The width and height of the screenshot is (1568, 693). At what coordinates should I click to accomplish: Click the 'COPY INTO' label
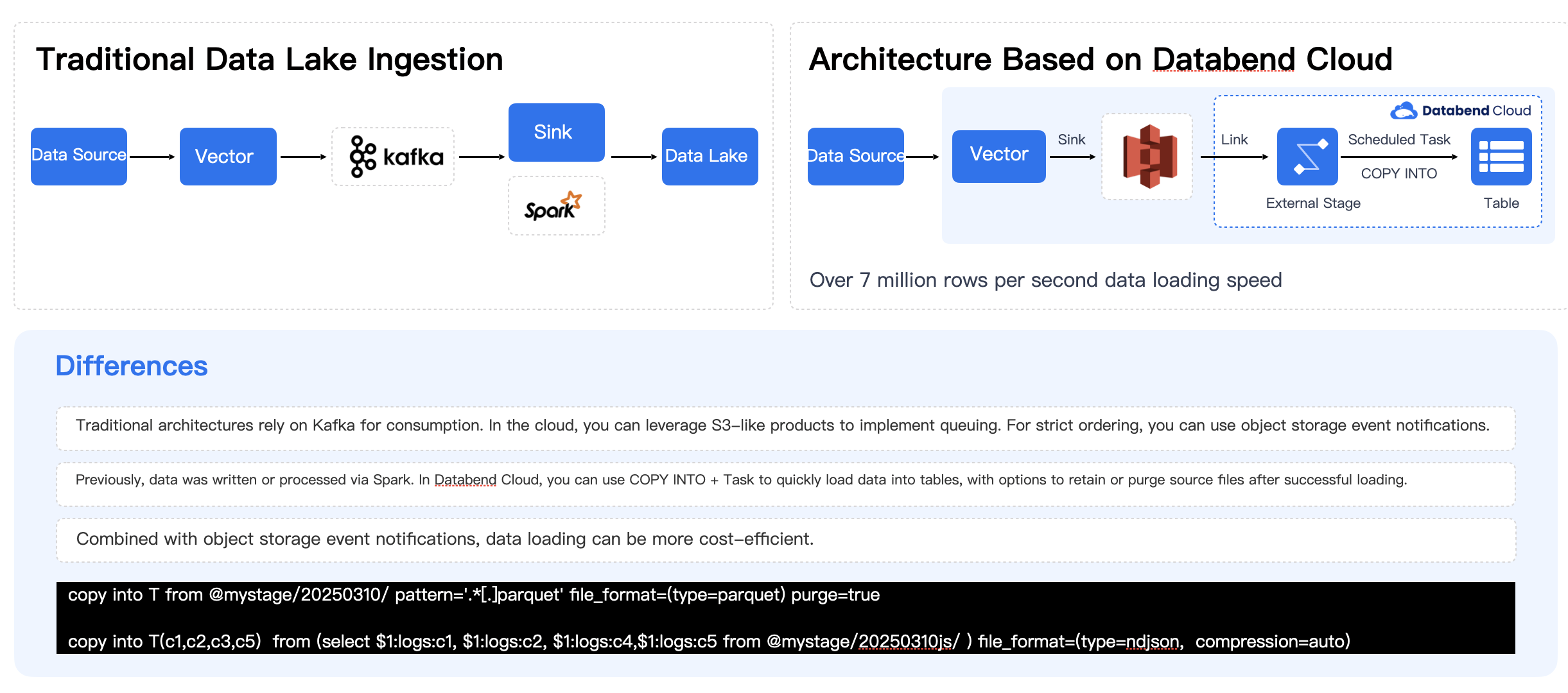point(1399,173)
